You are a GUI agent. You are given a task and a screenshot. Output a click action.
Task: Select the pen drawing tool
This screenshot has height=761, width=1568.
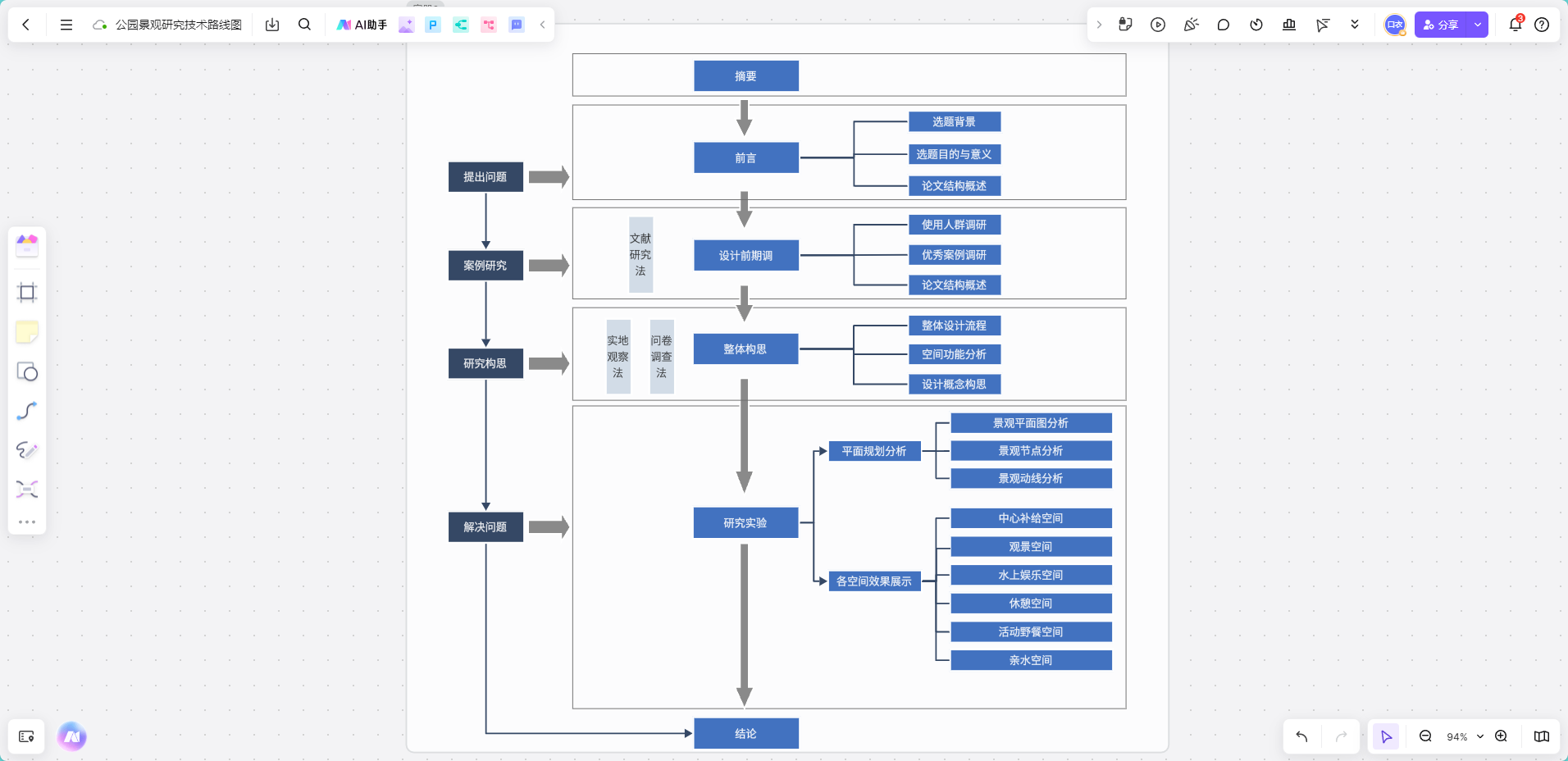coord(27,449)
